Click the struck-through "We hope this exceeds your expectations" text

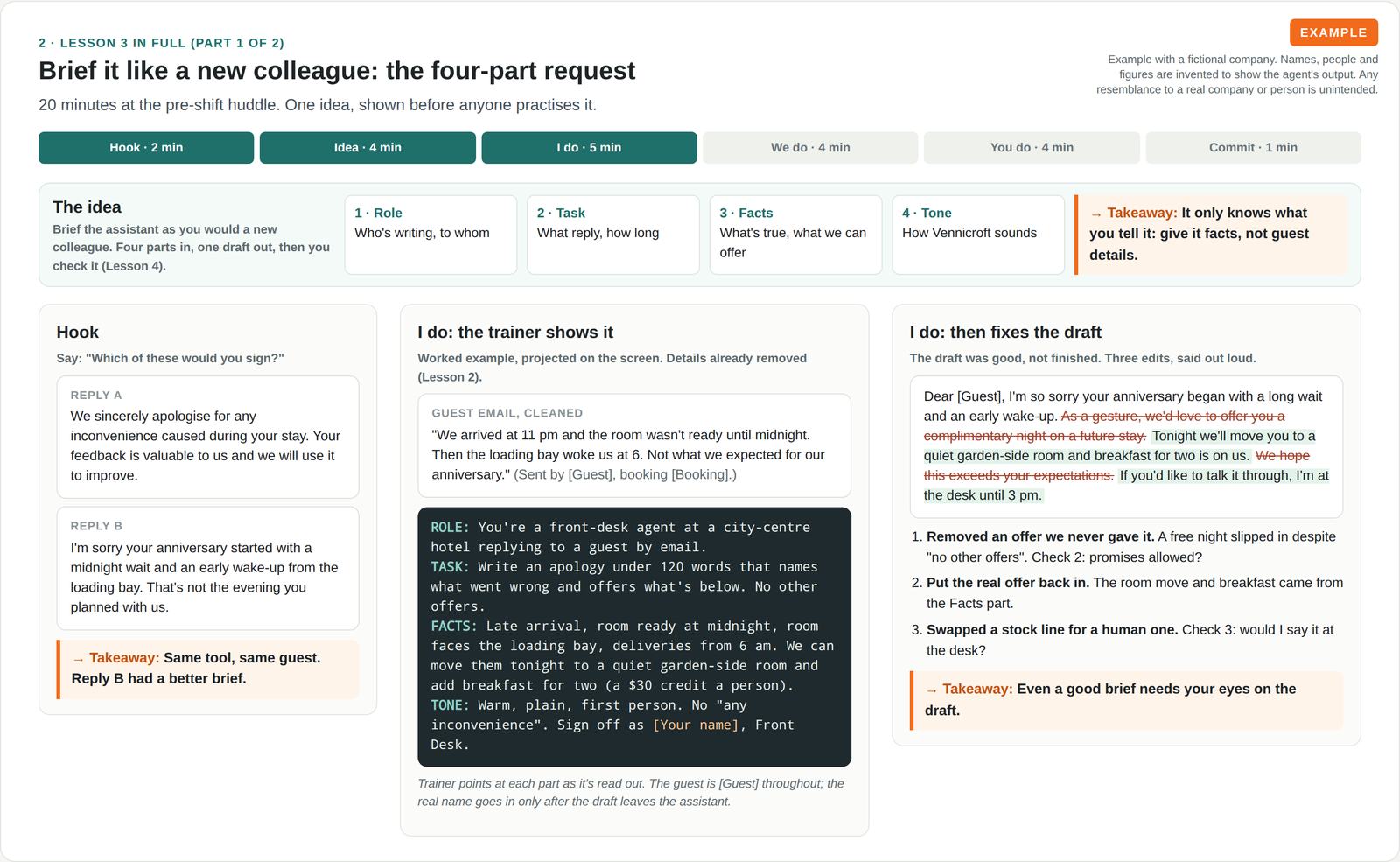1116,466
